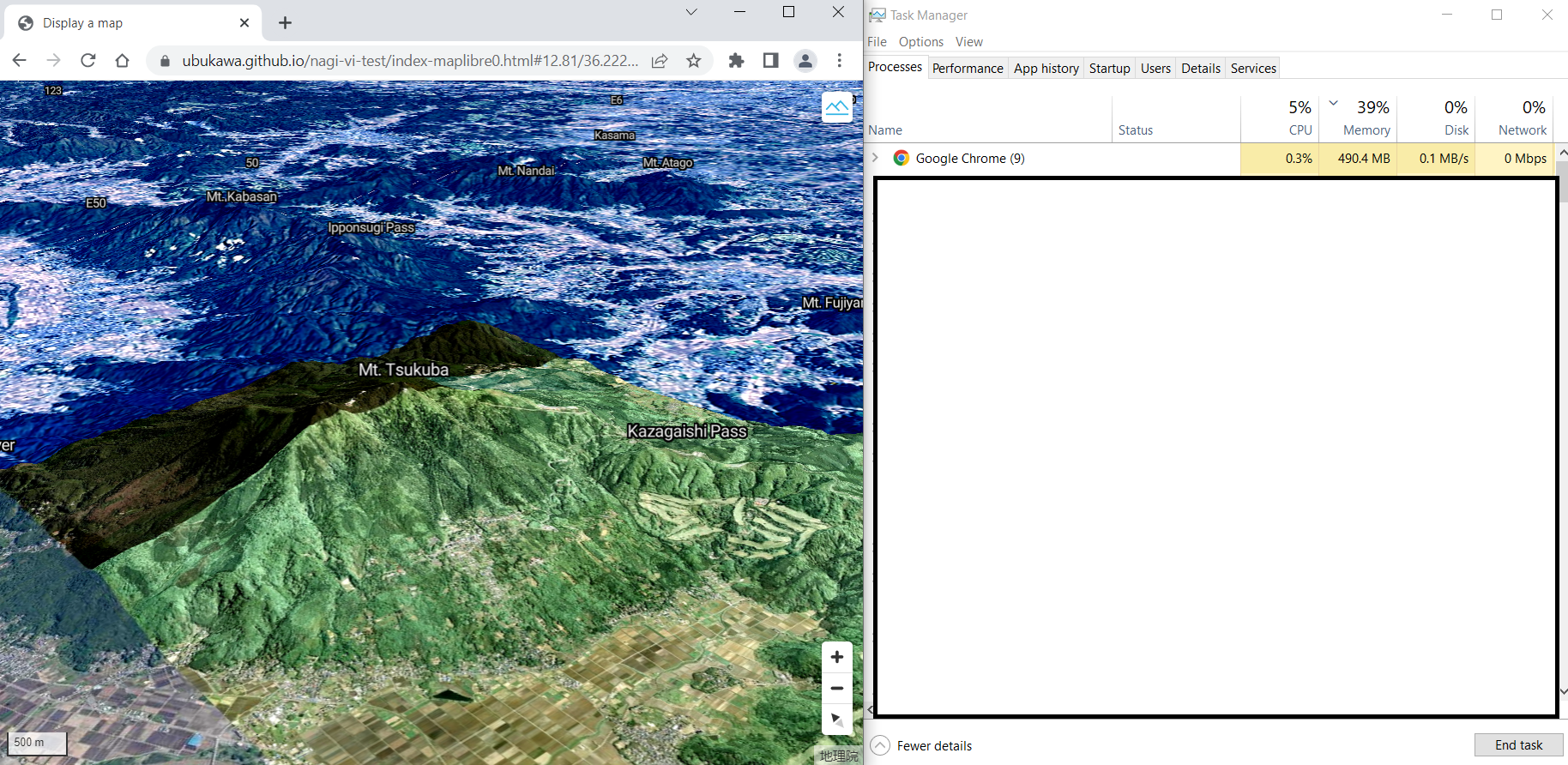Click Task Manager scrollbar up arrow

click(x=1563, y=152)
